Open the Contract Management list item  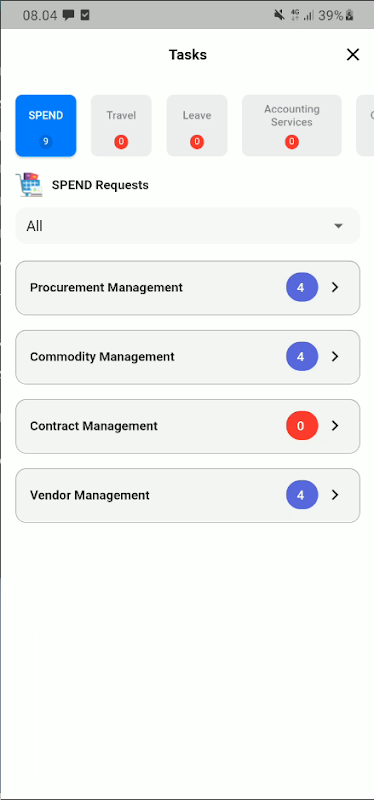(x=188, y=426)
